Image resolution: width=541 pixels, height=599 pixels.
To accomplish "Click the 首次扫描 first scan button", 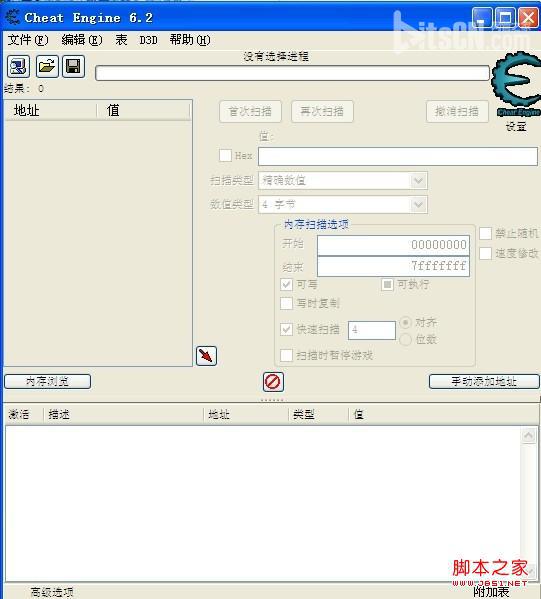I will (x=250, y=112).
